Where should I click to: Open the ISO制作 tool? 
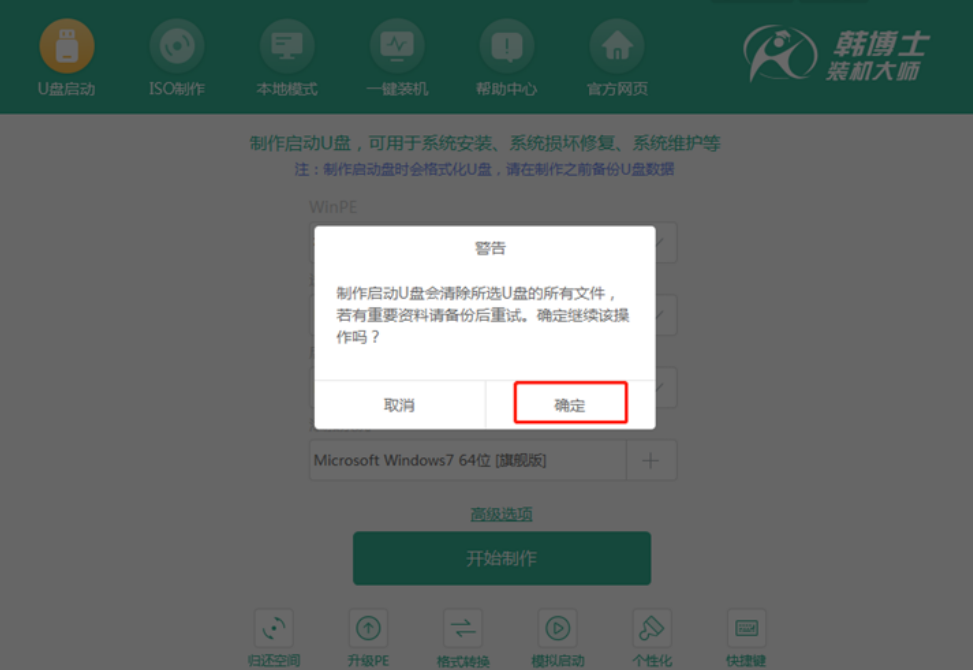(177, 47)
